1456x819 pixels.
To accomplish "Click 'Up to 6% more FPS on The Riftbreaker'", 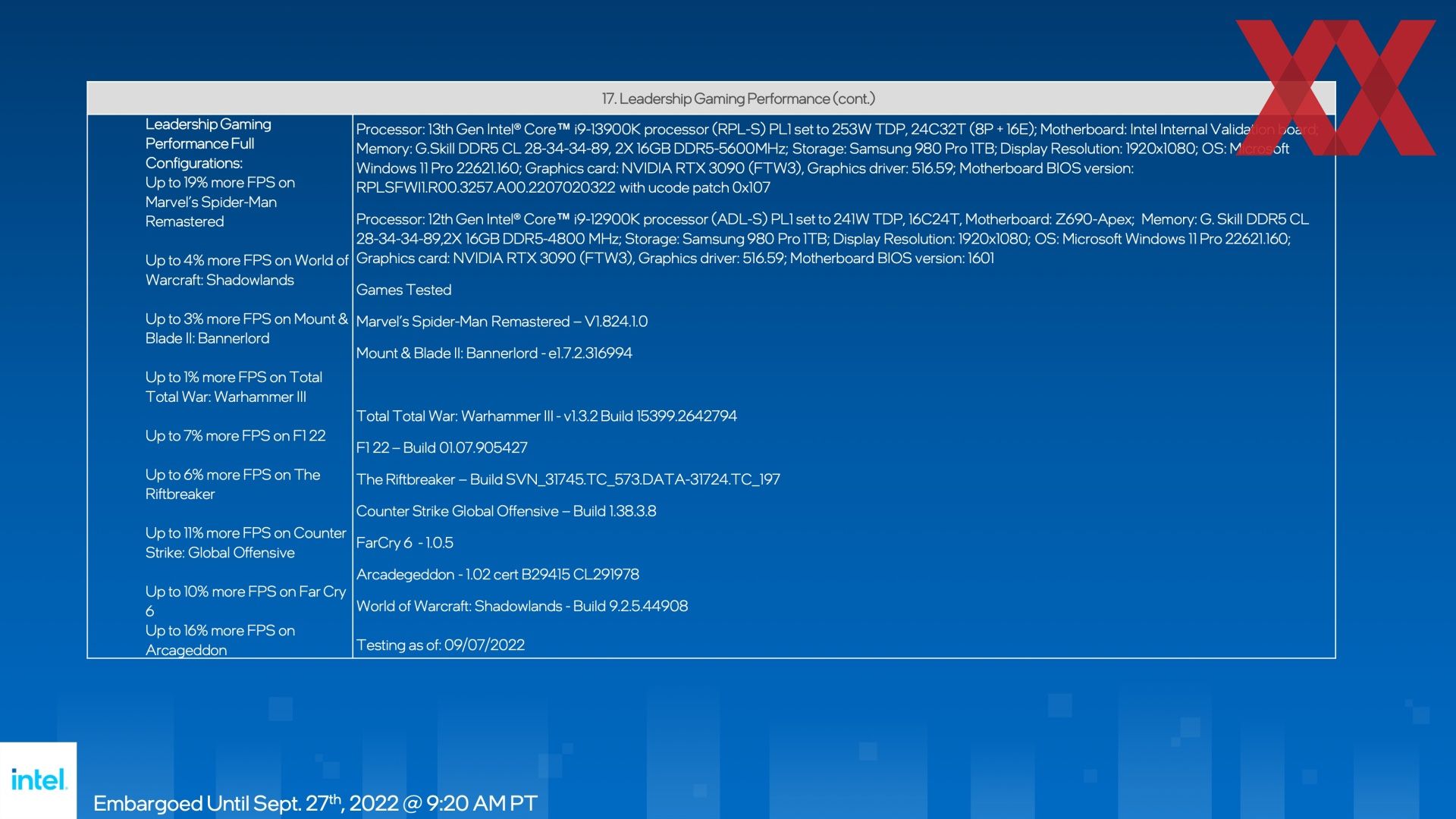I will pyautogui.click(x=233, y=484).
